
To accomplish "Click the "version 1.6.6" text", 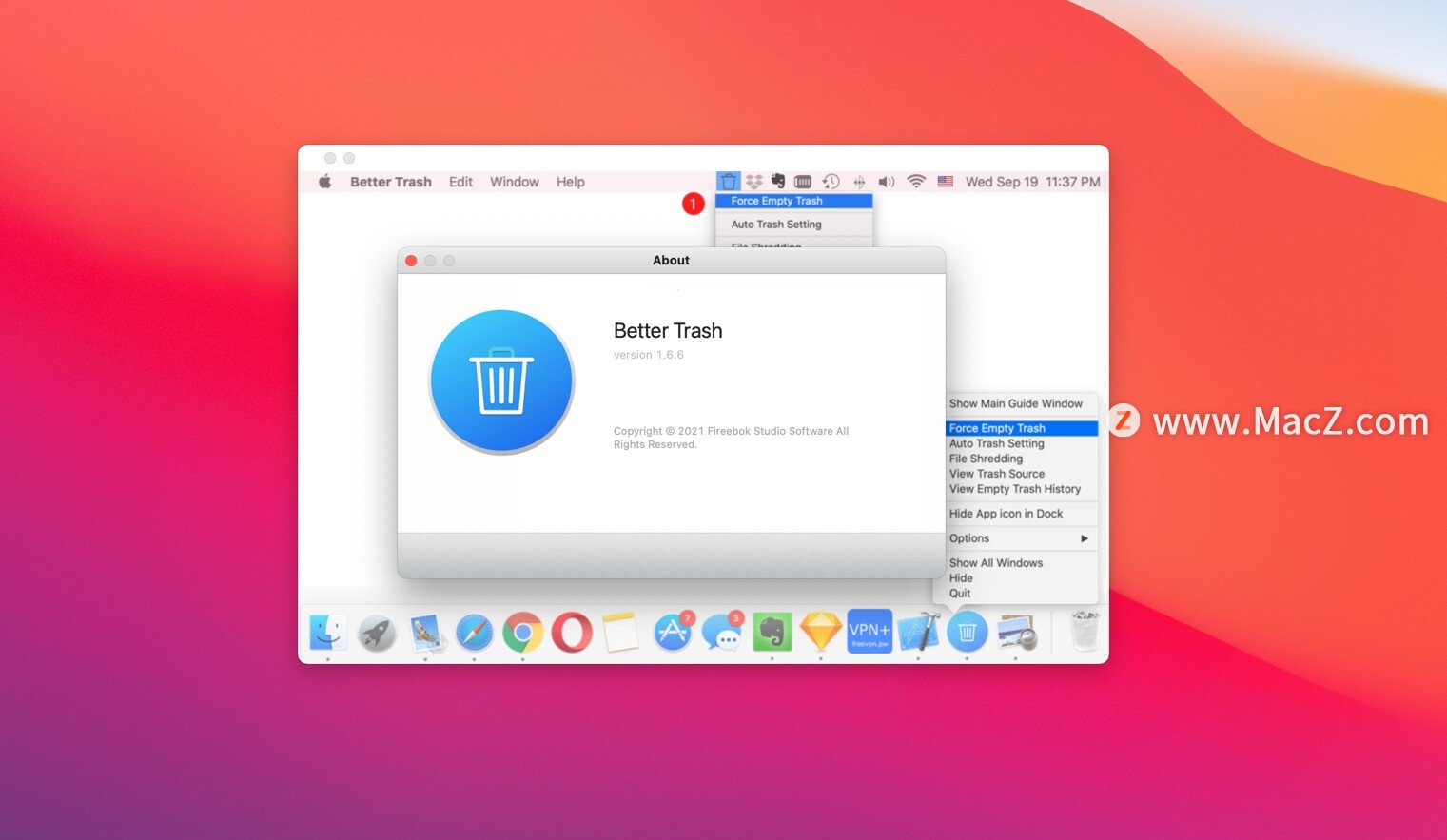I will 649,355.
